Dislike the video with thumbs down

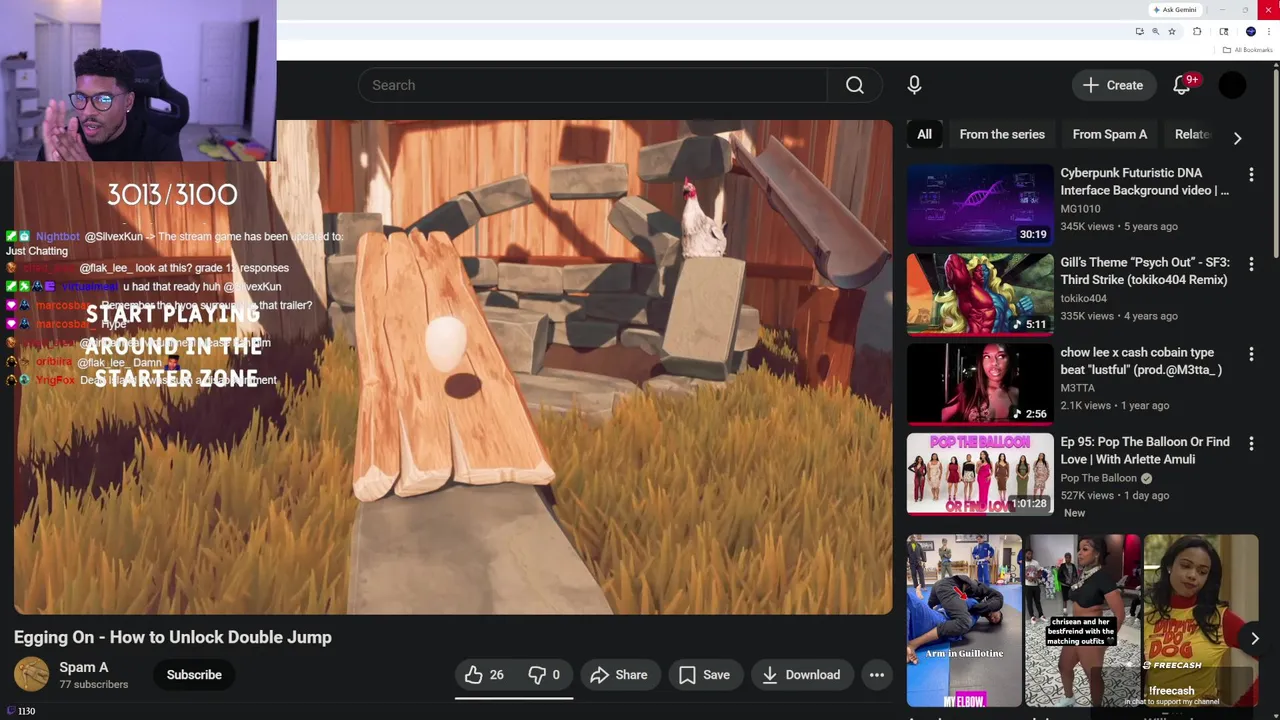point(544,675)
